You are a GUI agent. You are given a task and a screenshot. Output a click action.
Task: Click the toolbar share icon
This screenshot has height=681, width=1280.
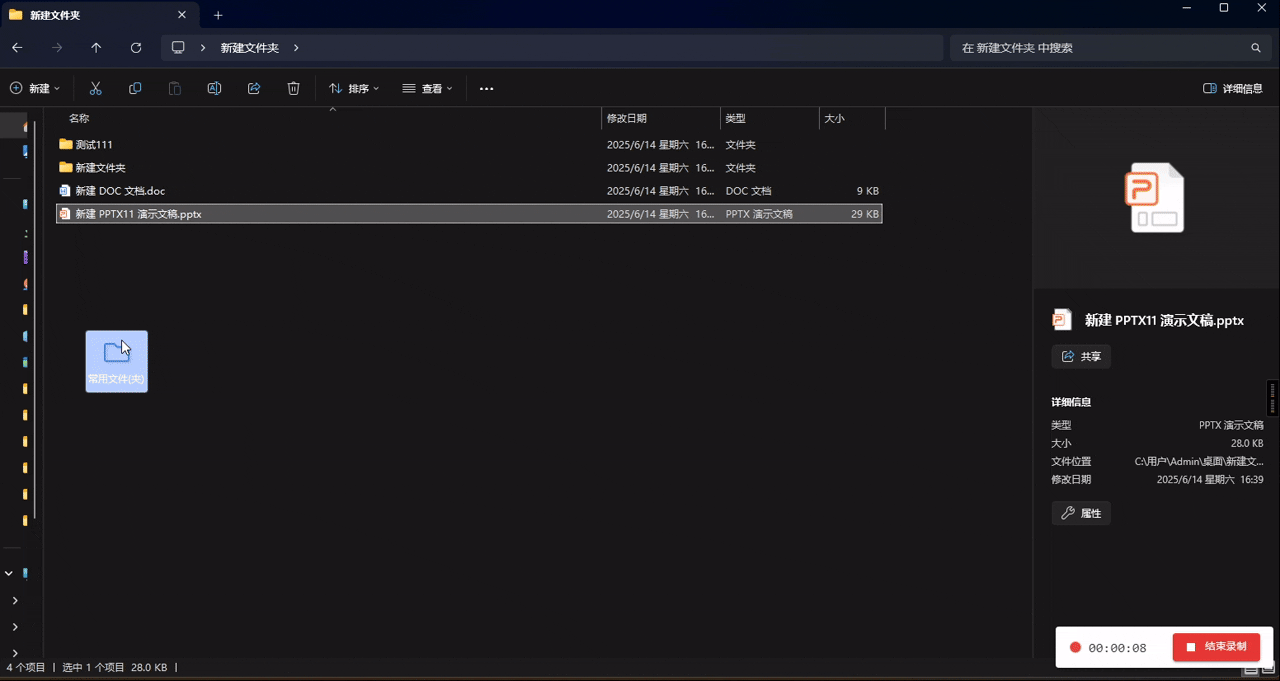pyautogui.click(x=254, y=89)
